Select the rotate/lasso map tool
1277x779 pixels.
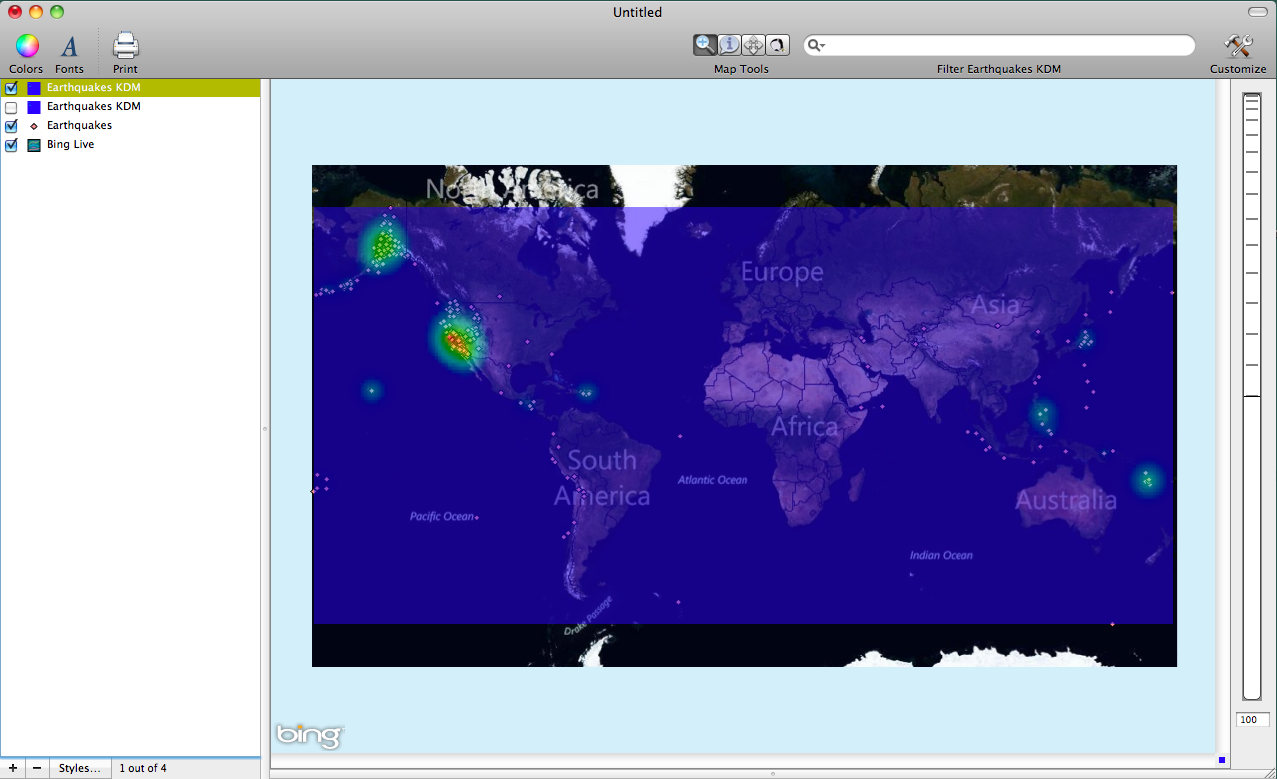777,45
